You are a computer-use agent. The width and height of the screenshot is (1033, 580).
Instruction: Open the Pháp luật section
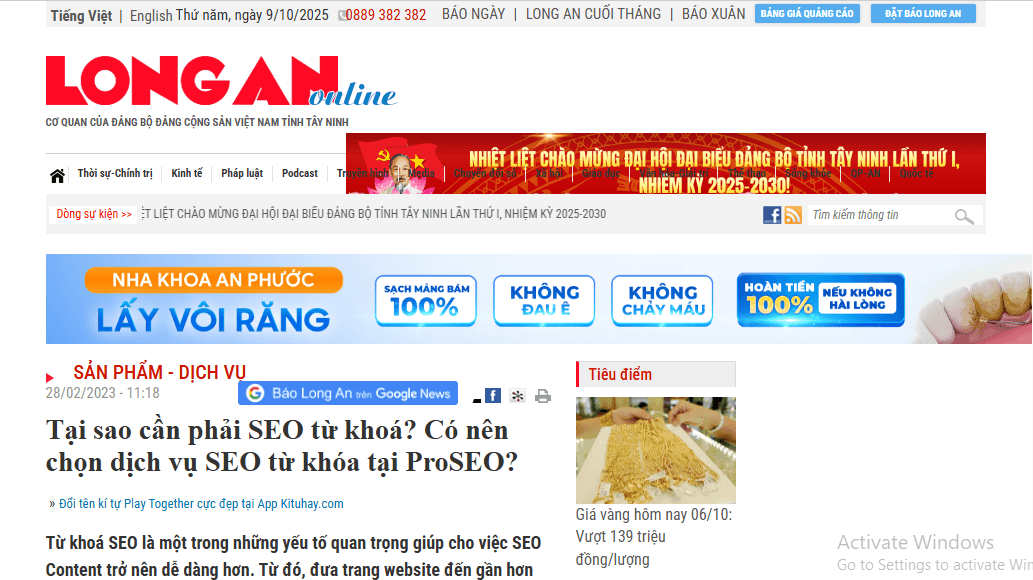(x=242, y=173)
